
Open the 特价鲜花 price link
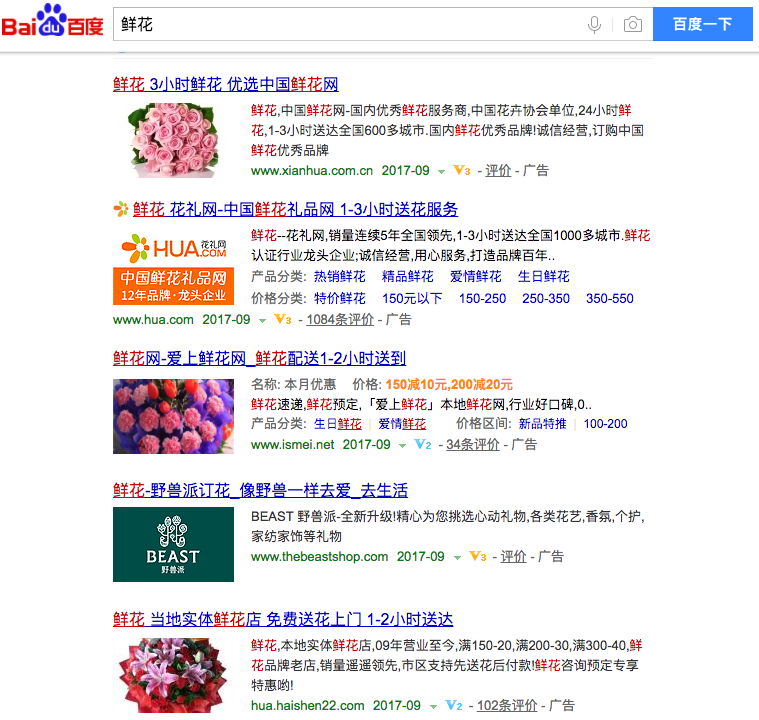click(340, 298)
